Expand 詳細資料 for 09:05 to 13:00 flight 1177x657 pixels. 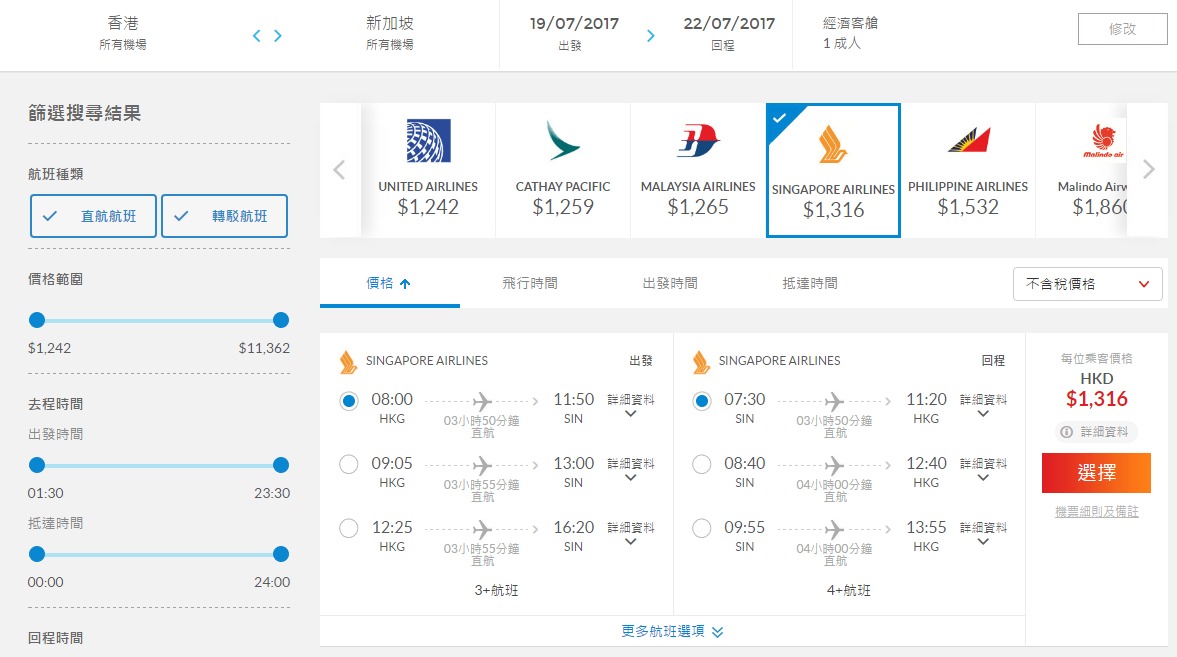(631, 469)
